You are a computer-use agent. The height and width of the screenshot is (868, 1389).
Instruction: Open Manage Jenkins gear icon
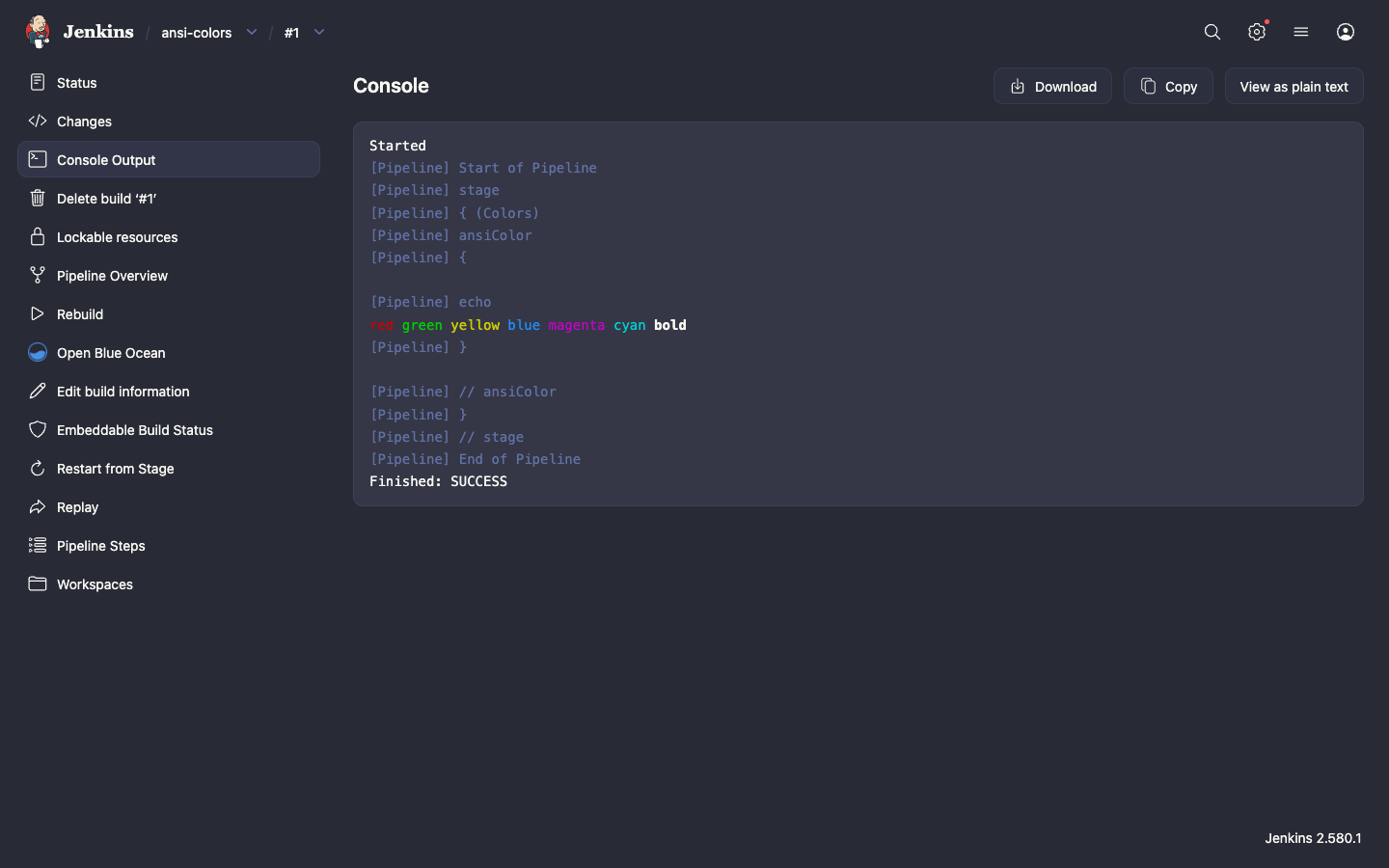(1257, 32)
